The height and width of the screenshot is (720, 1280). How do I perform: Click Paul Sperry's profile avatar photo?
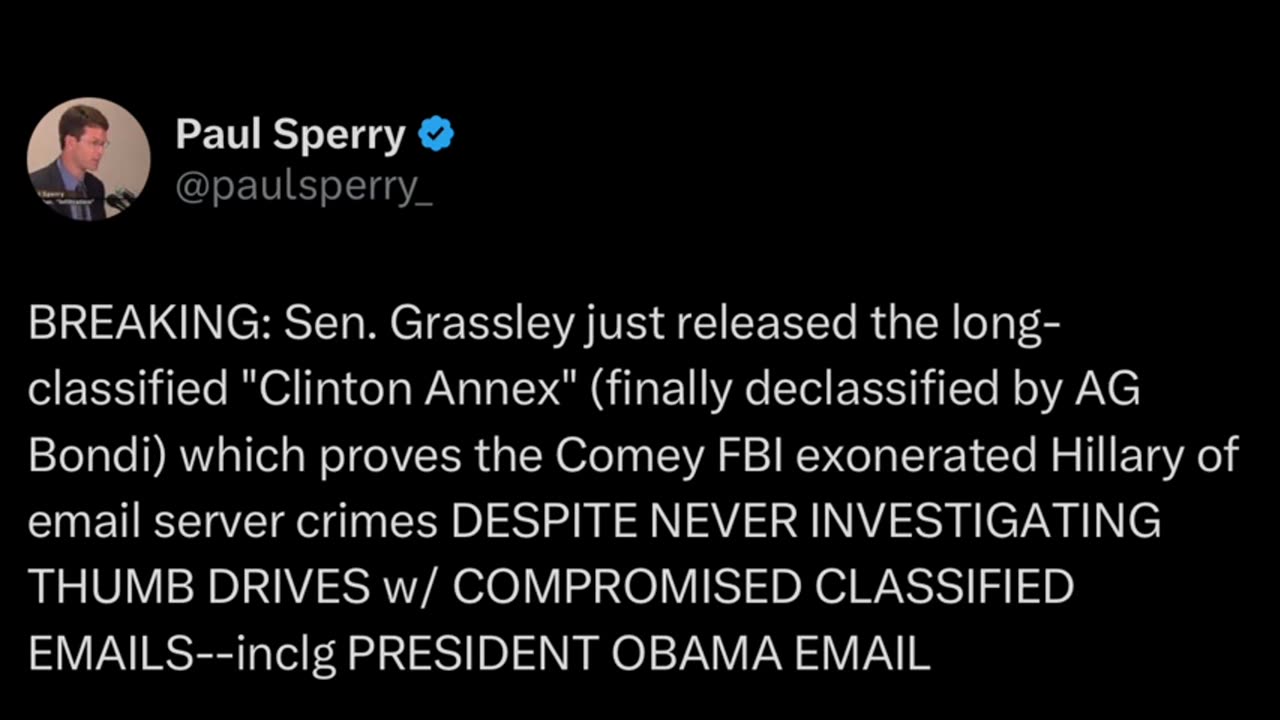coord(88,159)
